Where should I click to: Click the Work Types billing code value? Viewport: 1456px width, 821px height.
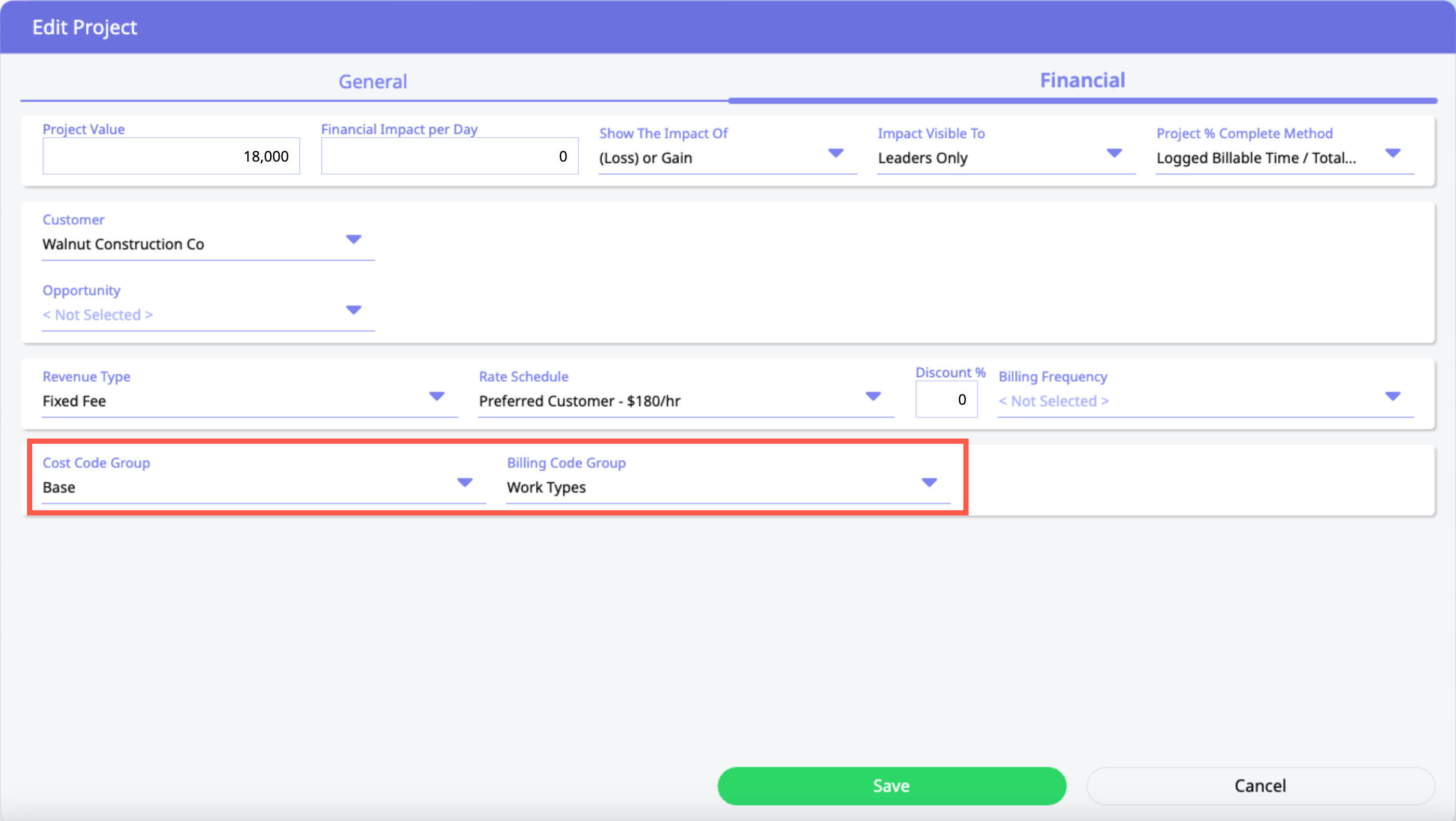546,487
